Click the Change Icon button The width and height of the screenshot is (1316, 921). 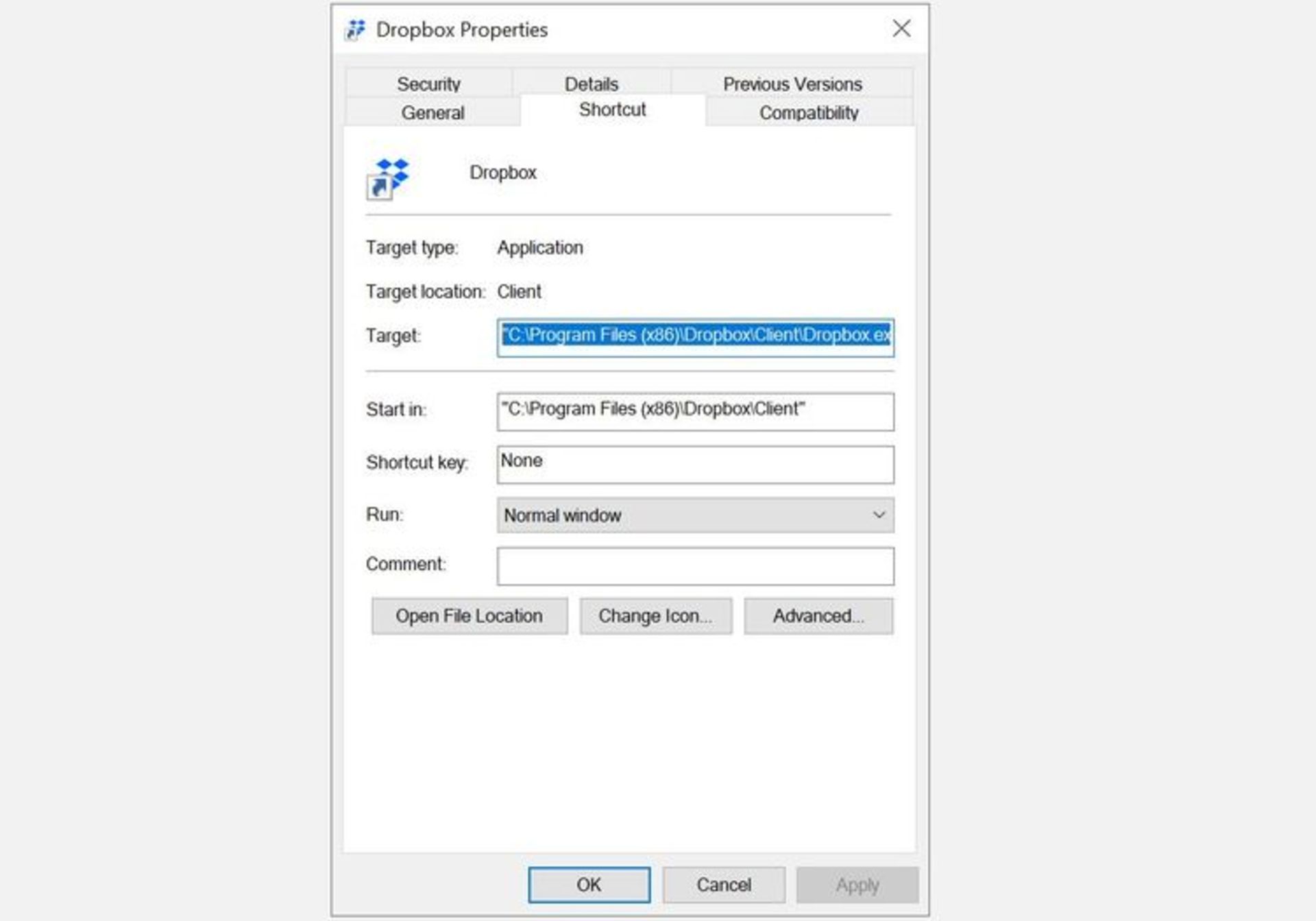click(x=656, y=616)
